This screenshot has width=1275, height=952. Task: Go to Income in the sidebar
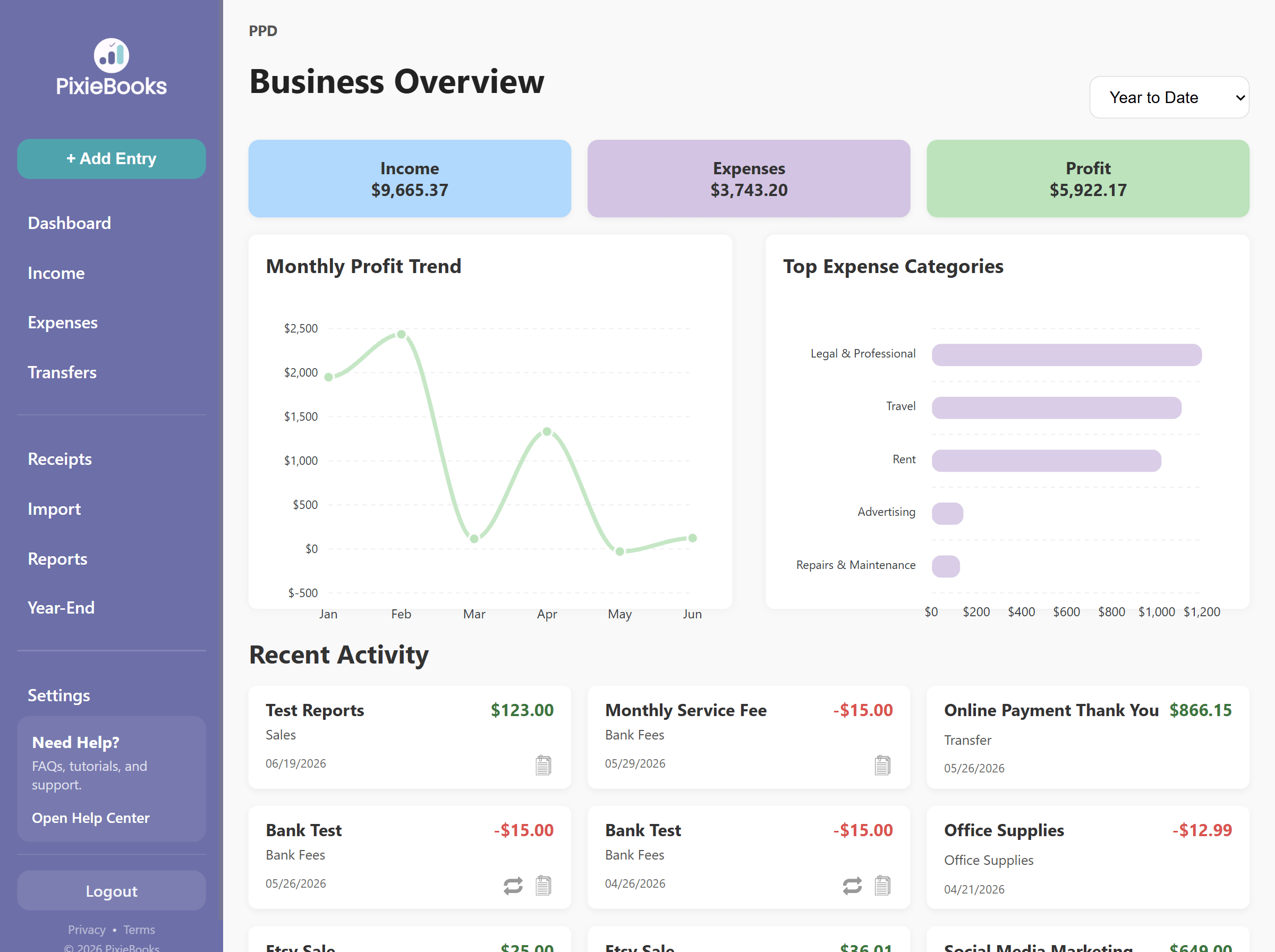(56, 273)
